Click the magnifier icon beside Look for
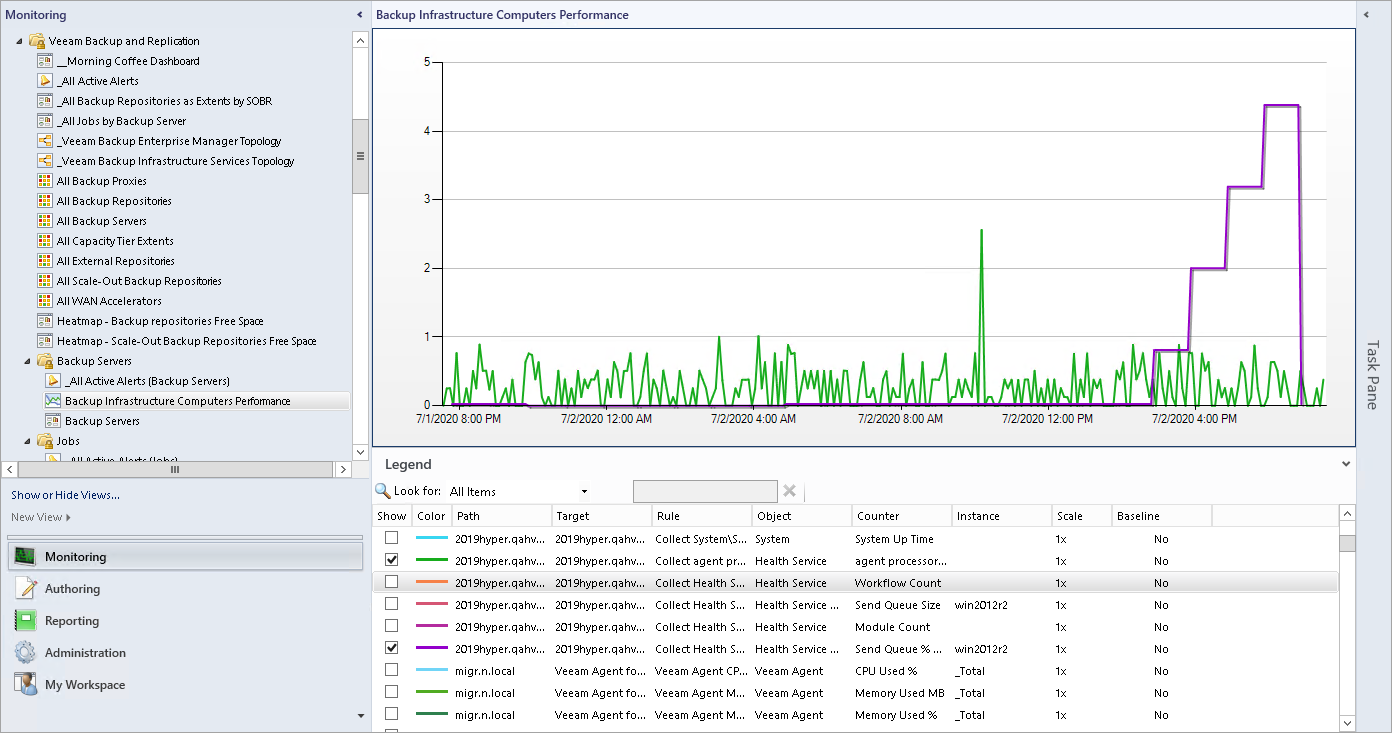 (383, 491)
